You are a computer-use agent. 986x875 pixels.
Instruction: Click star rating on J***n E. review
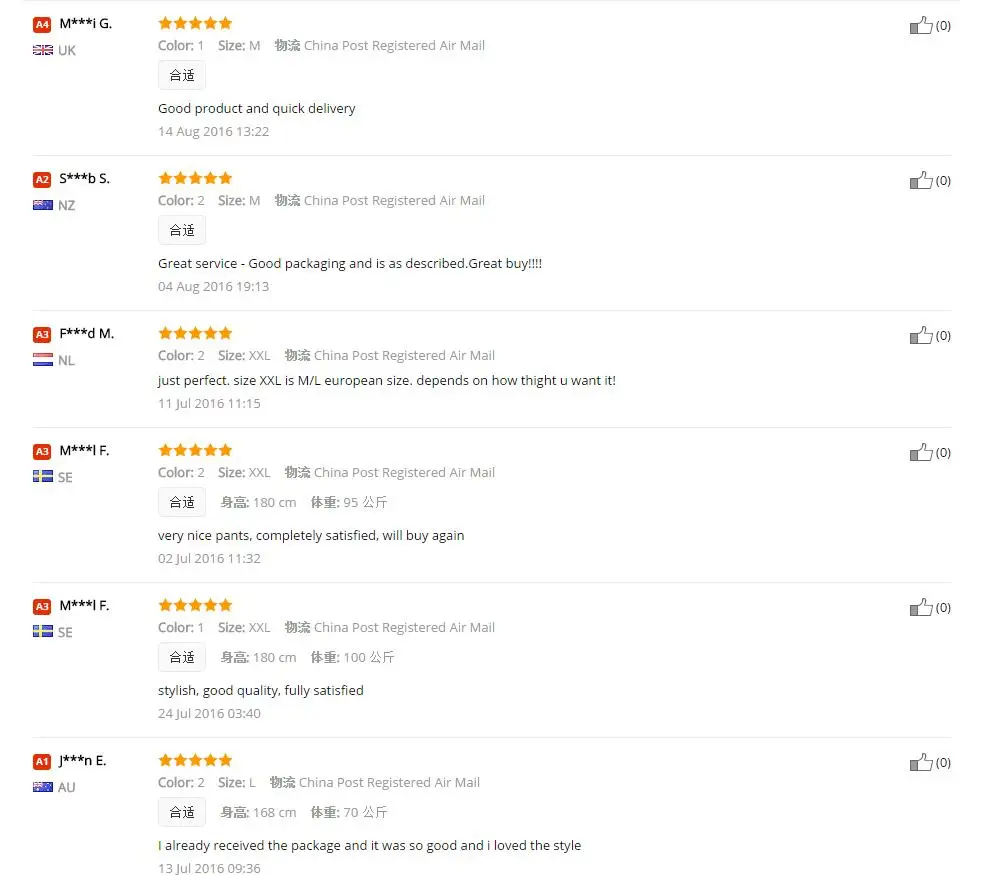click(196, 760)
